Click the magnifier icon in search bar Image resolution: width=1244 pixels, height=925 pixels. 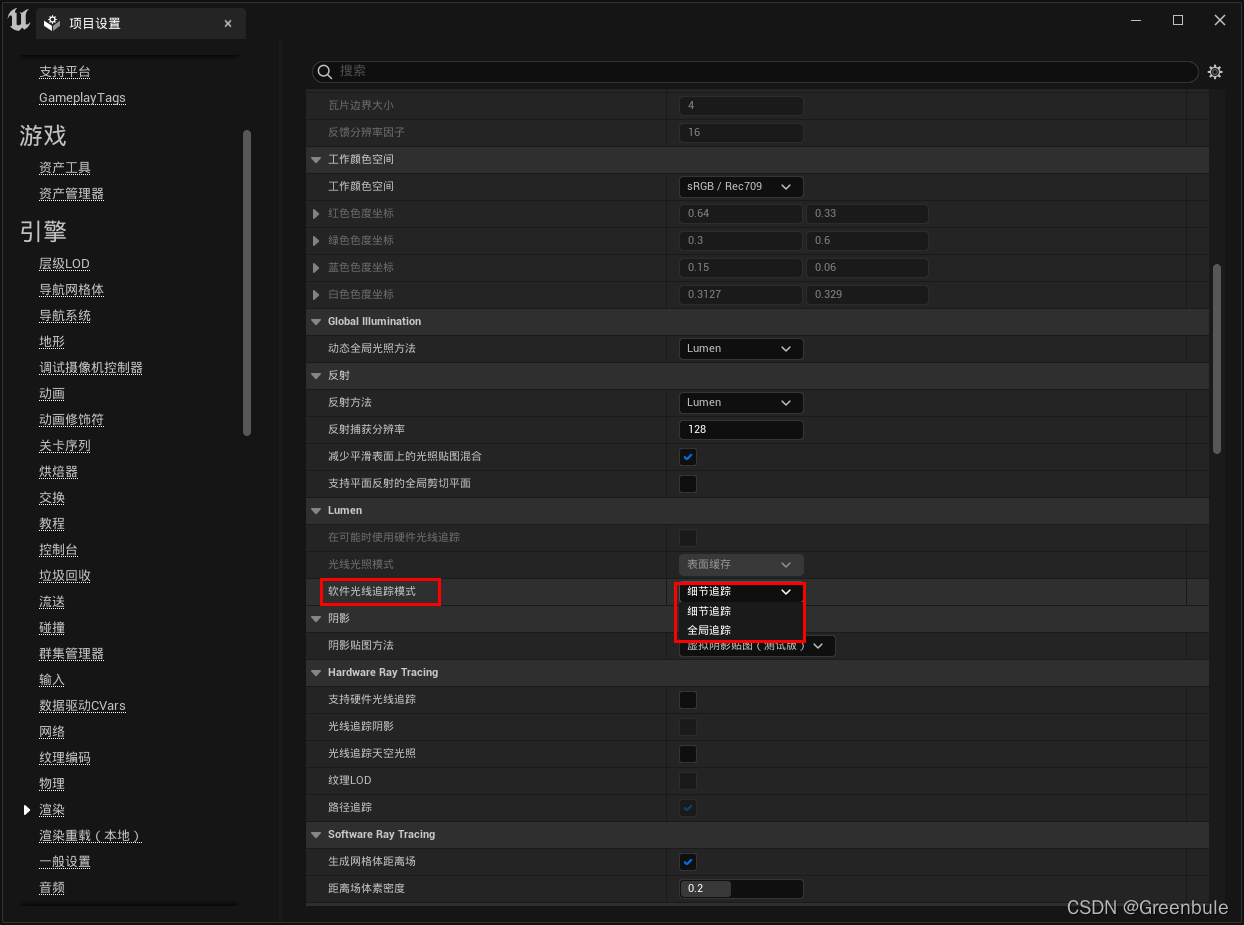point(324,72)
